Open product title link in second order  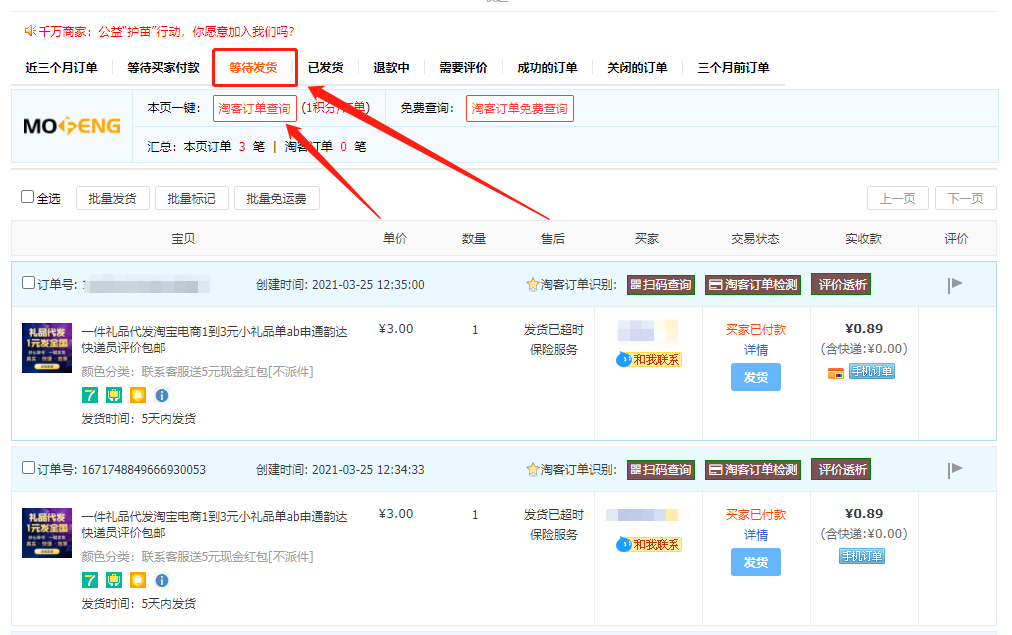tap(214, 525)
